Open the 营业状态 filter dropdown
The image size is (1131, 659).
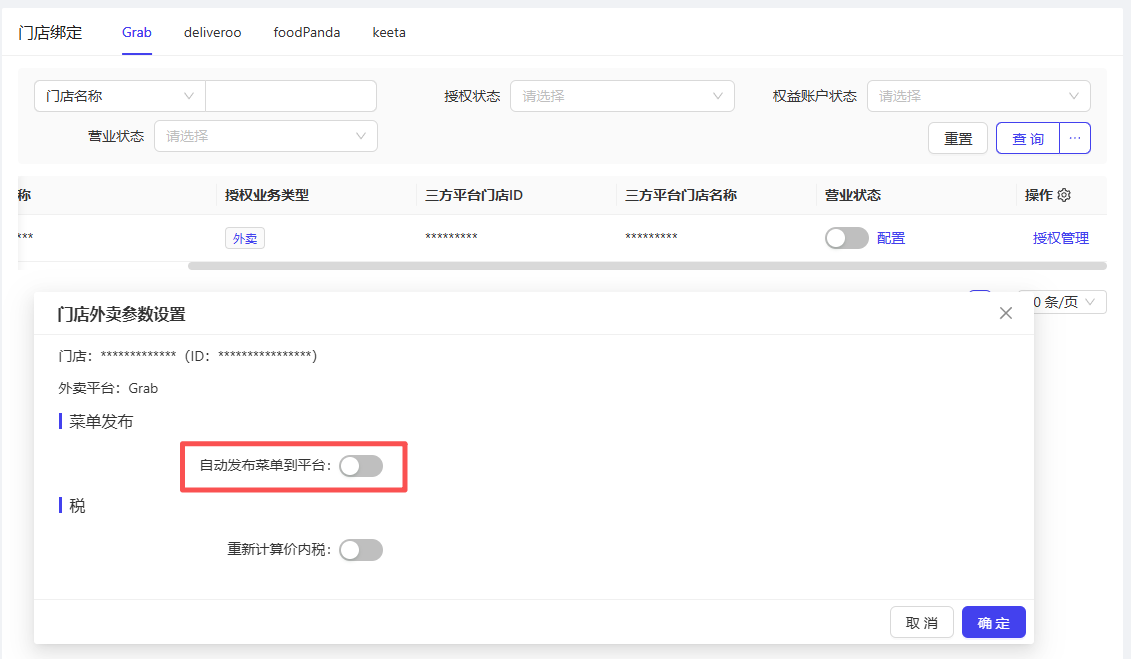pyautogui.click(x=265, y=136)
